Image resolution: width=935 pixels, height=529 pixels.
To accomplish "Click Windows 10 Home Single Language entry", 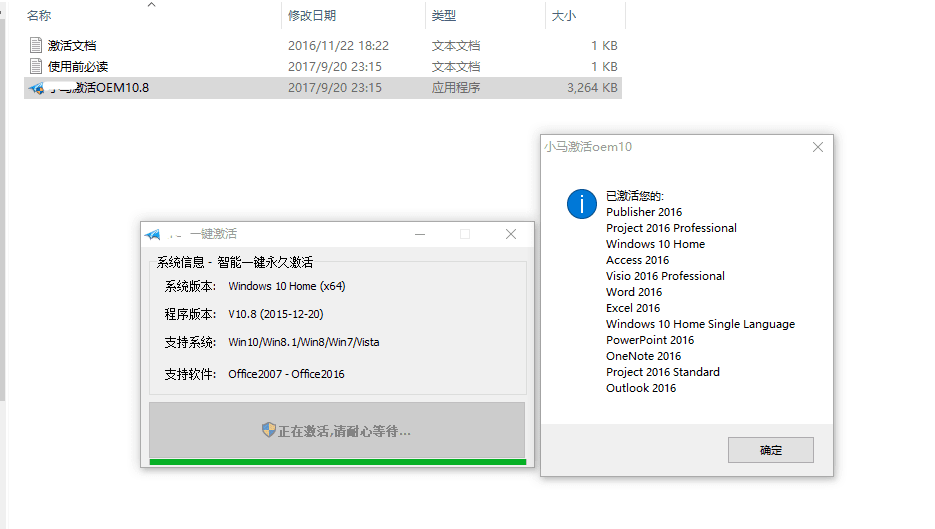I will coord(701,324).
